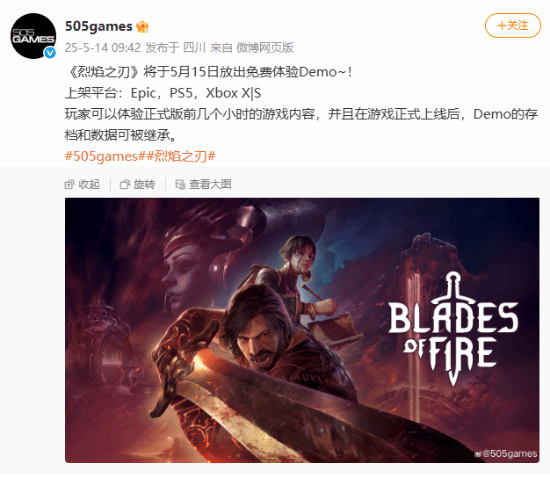Click the blue verified badge on avatar
550x478 pixels.
(x=50, y=53)
